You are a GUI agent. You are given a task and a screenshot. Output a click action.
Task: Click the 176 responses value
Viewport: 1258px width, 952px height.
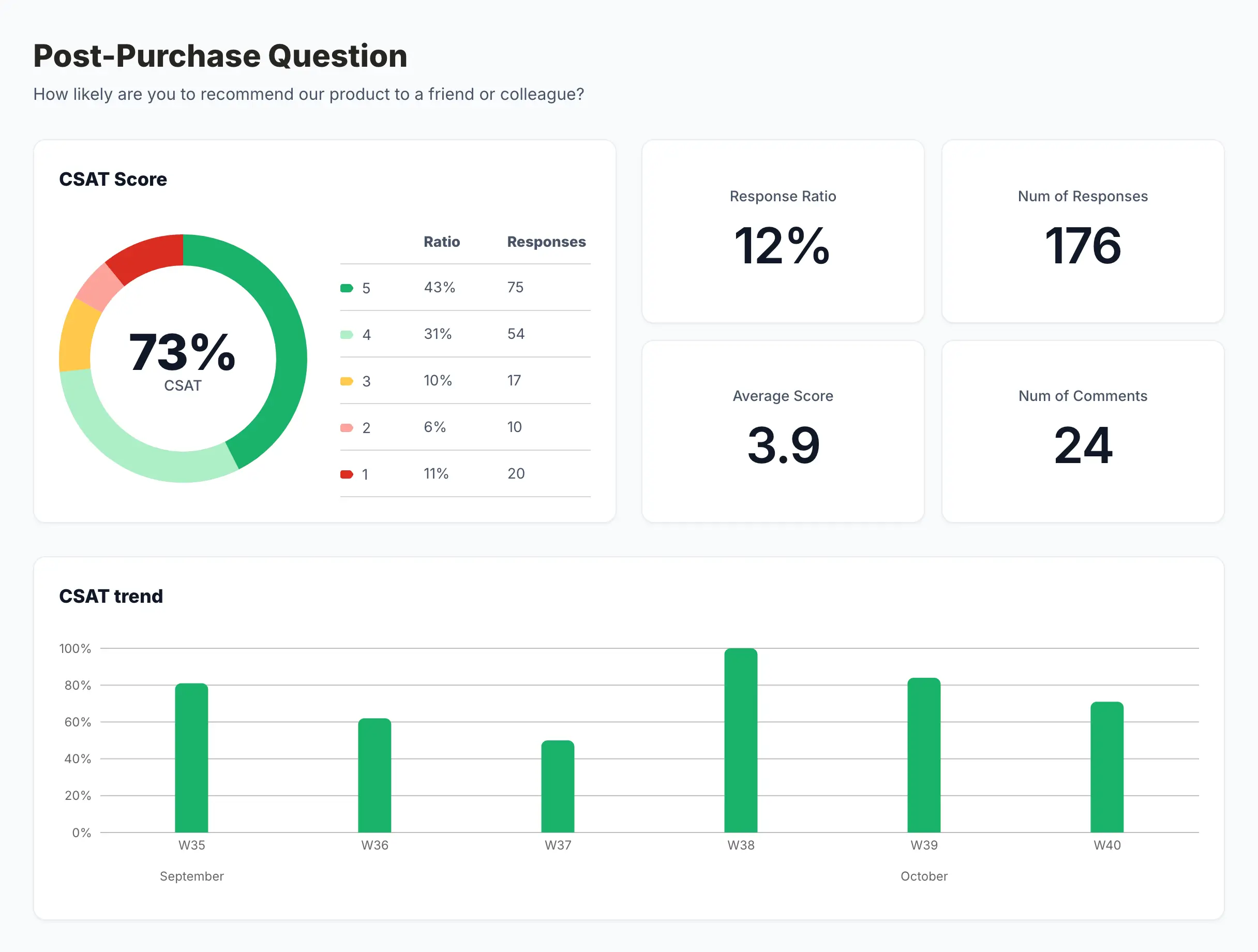[x=1083, y=246]
